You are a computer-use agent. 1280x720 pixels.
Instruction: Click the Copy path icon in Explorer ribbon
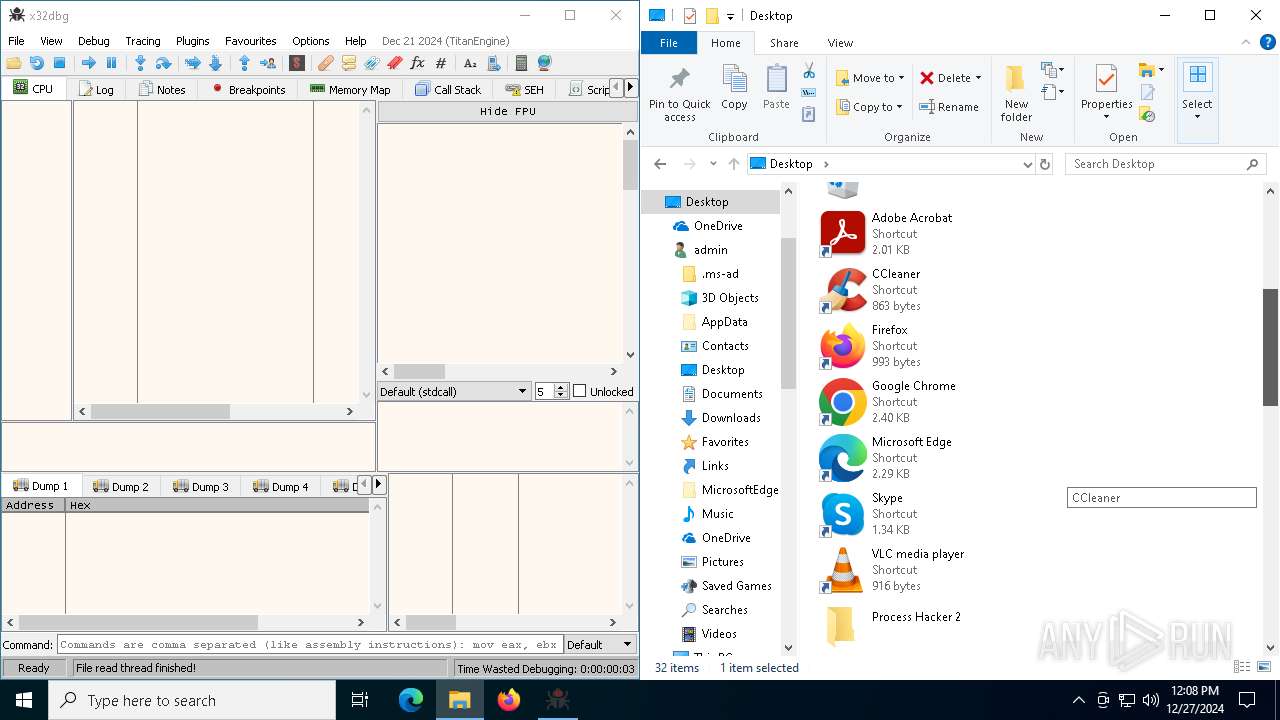tap(809, 92)
